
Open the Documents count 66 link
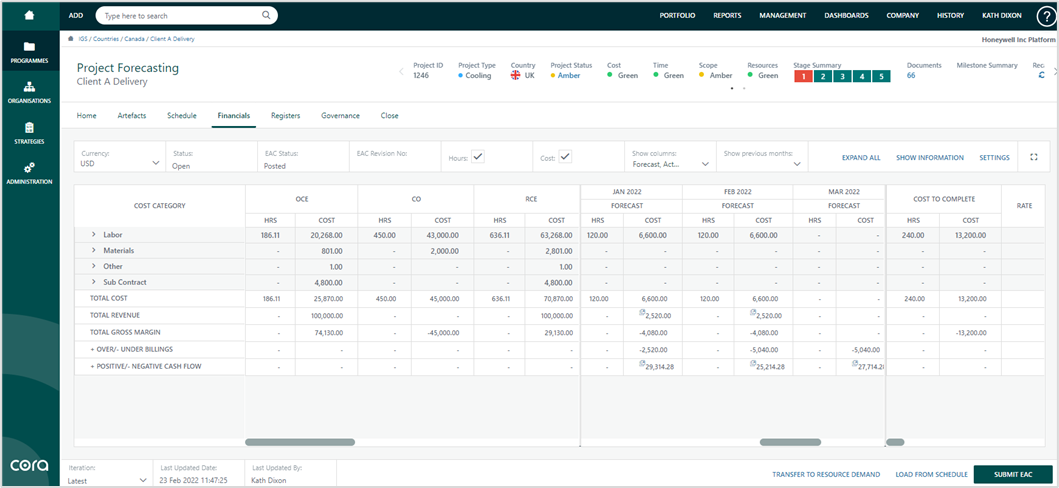tap(911, 76)
